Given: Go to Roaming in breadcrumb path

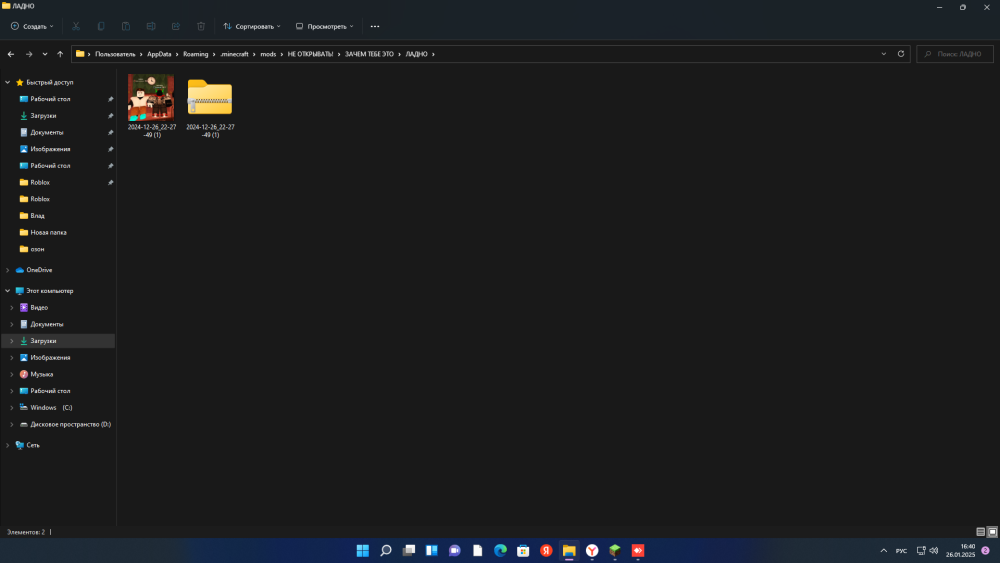Looking at the screenshot, I should pos(195,54).
